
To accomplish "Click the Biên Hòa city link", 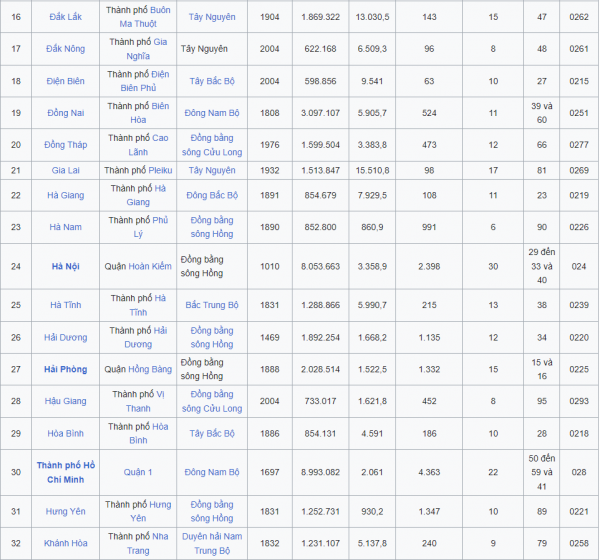I will pos(150,113).
